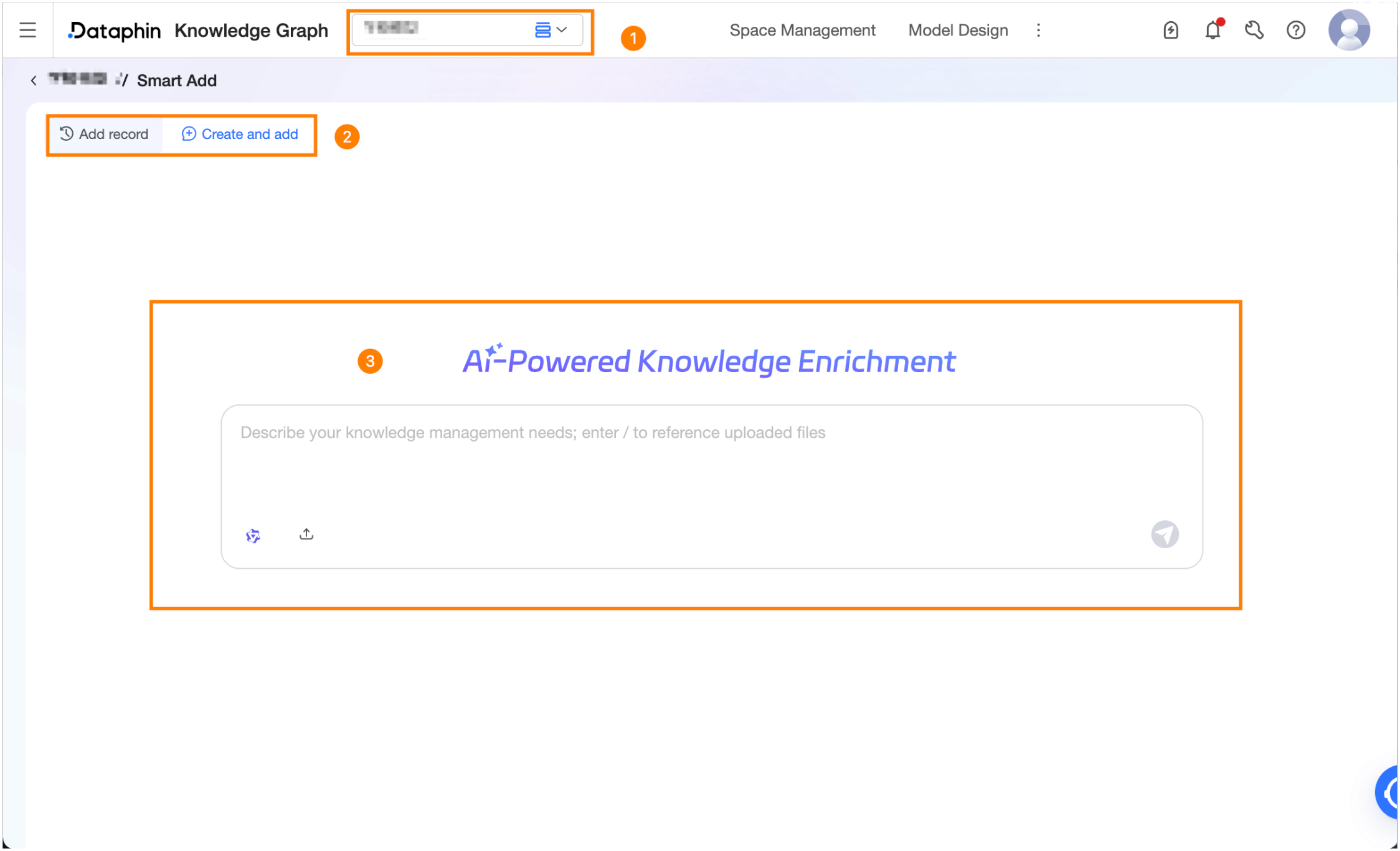Go back using the breadcrumb arrow
The image size is (1400, 851).
pyautogui.click(x=34, y=80)
